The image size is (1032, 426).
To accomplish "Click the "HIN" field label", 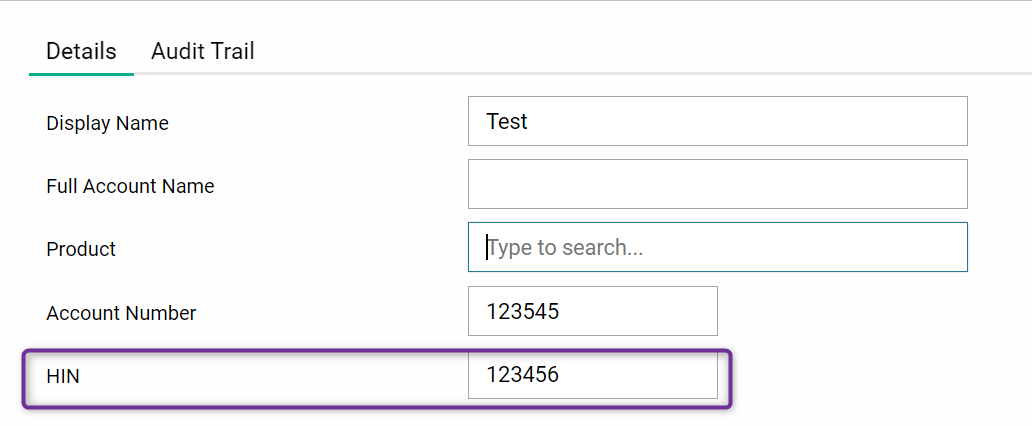I will pyautogui.click(x=64, y=376).
